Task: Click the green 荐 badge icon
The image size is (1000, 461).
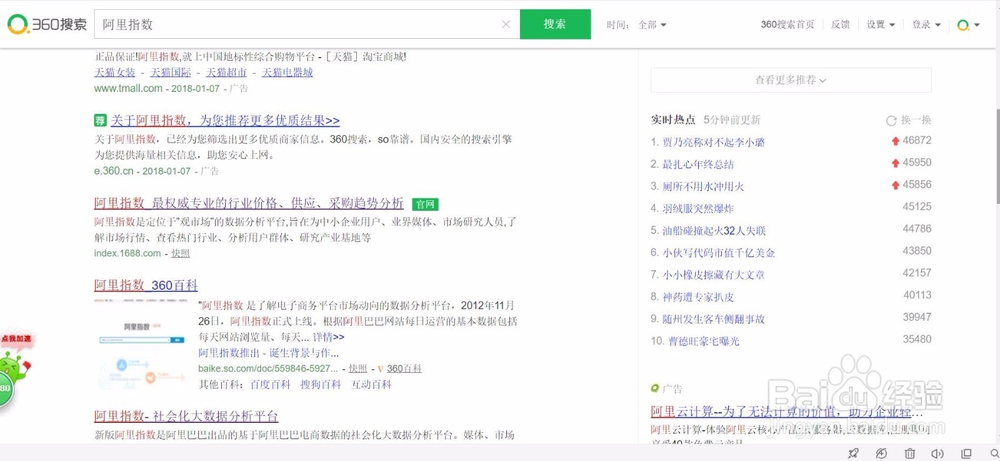Action: pos(100,121)
